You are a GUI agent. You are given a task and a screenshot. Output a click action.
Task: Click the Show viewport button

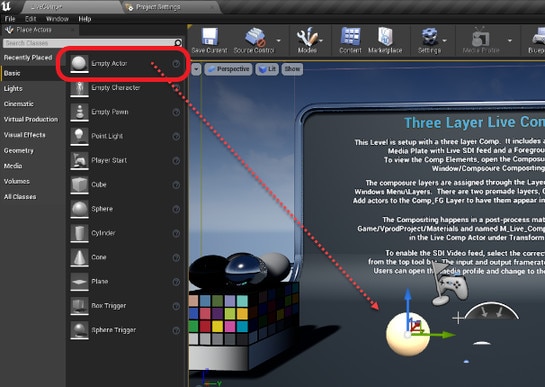[x=292, y=69]
